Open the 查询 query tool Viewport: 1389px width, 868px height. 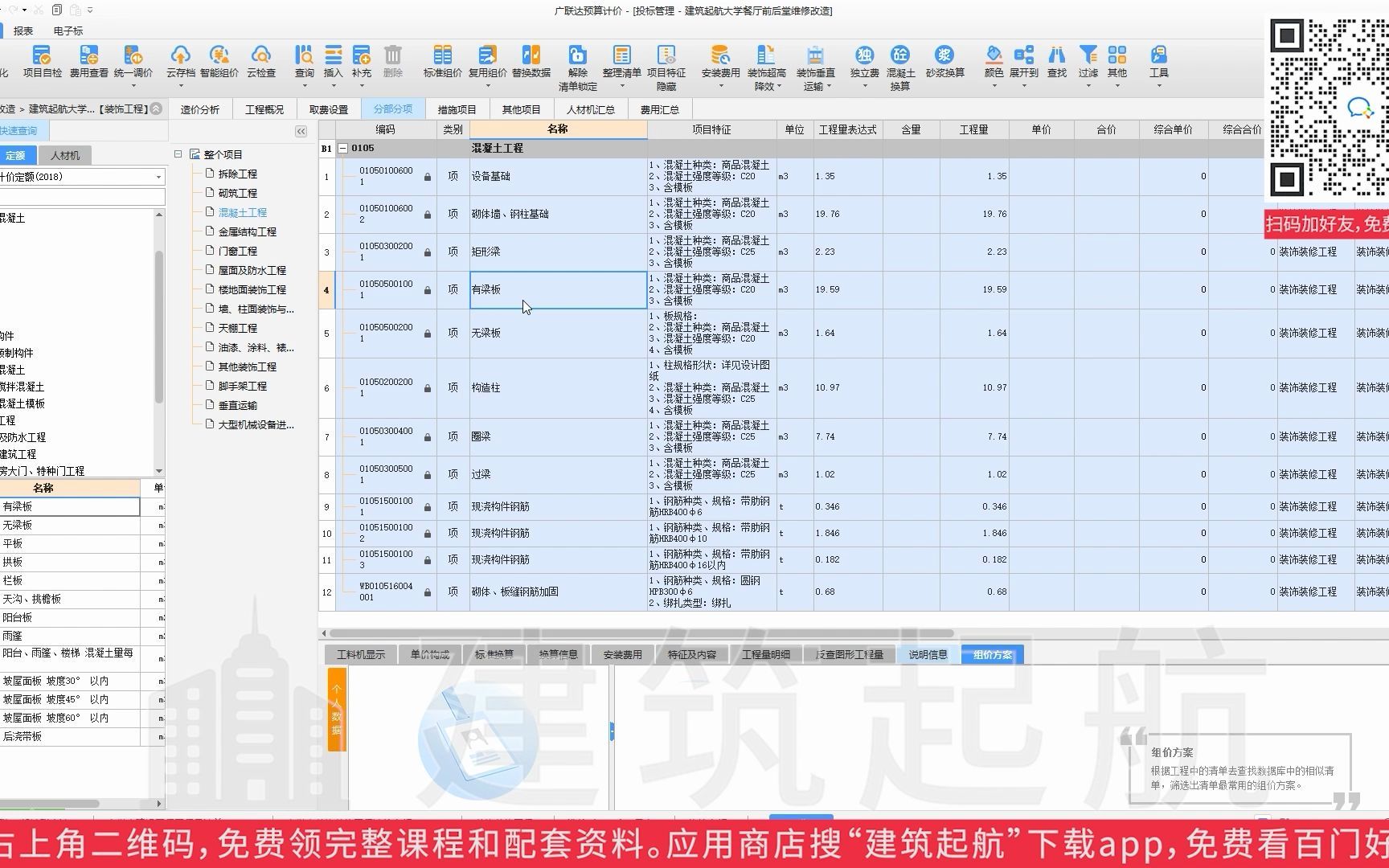pos(304,62)
